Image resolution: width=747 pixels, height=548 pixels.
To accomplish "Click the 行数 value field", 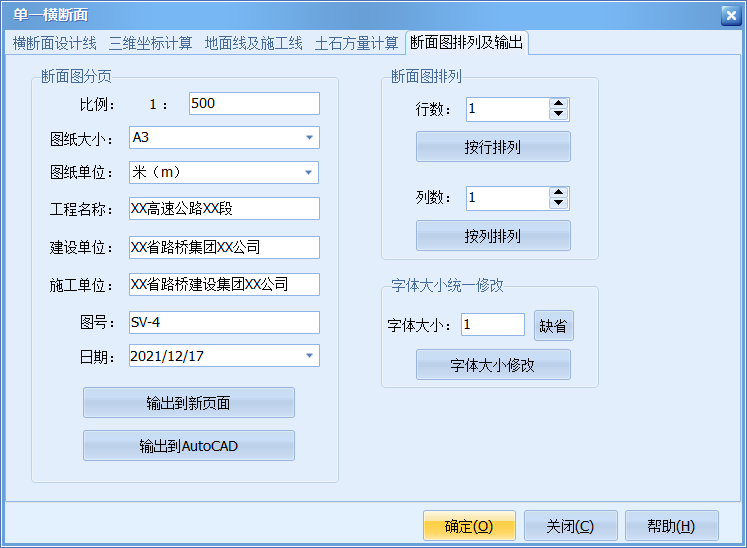I will point(508,109).
